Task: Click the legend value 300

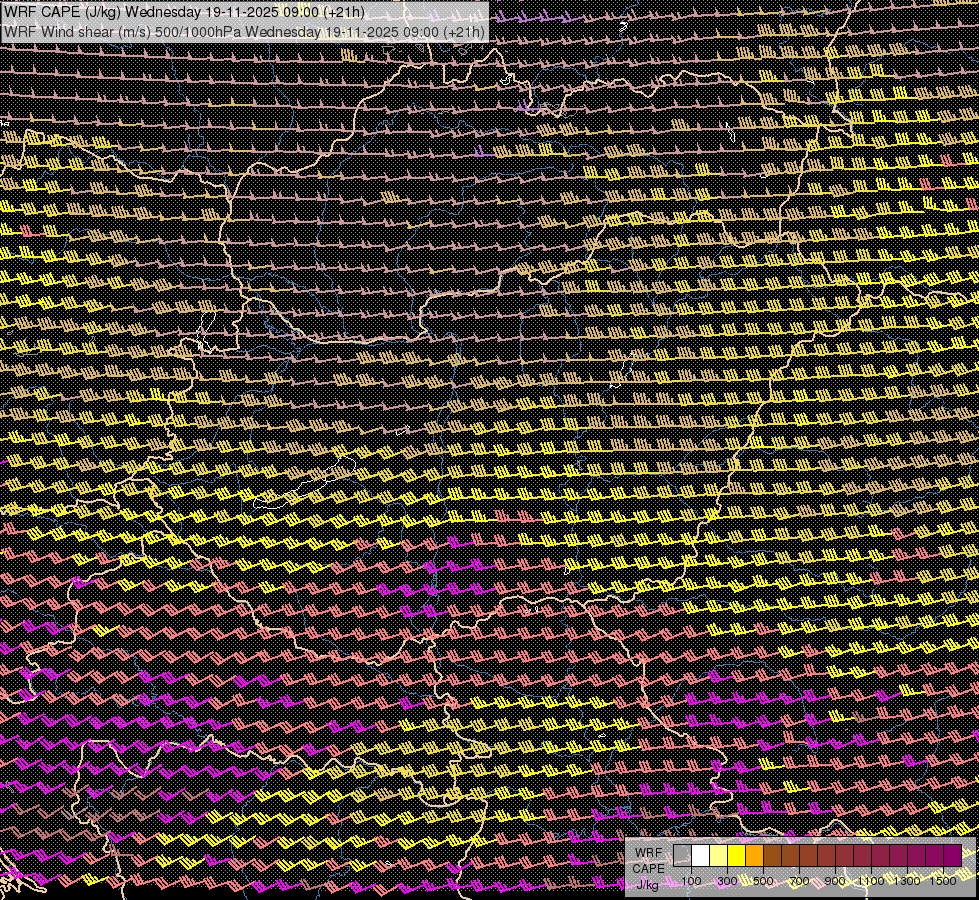Action: pos(727,881)
